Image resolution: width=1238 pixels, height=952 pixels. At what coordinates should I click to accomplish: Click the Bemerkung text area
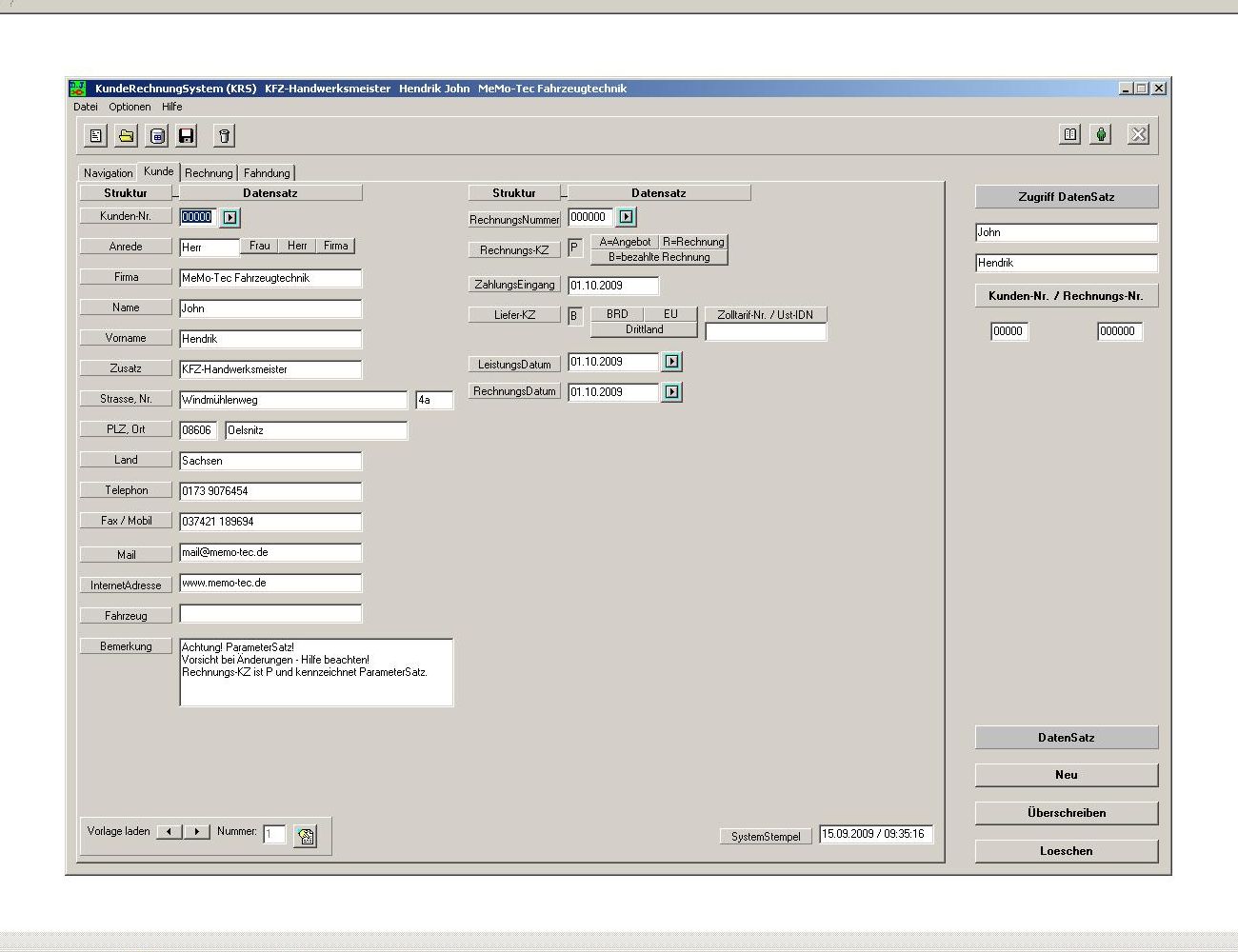(x=316, y=672)
